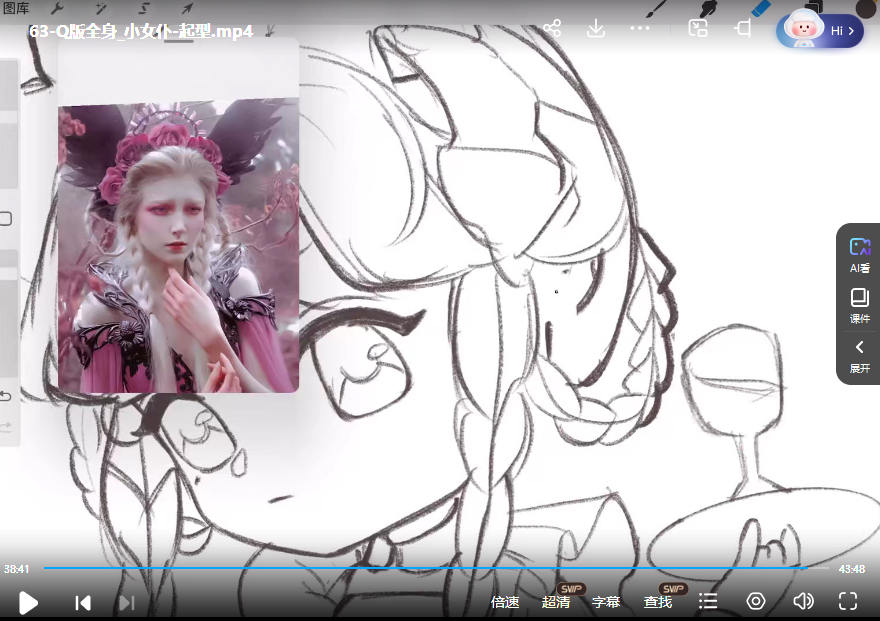Open the AI看 panel
Viewport: 880px width, 621px height.
pyautogui.click(x=859, y=254)
